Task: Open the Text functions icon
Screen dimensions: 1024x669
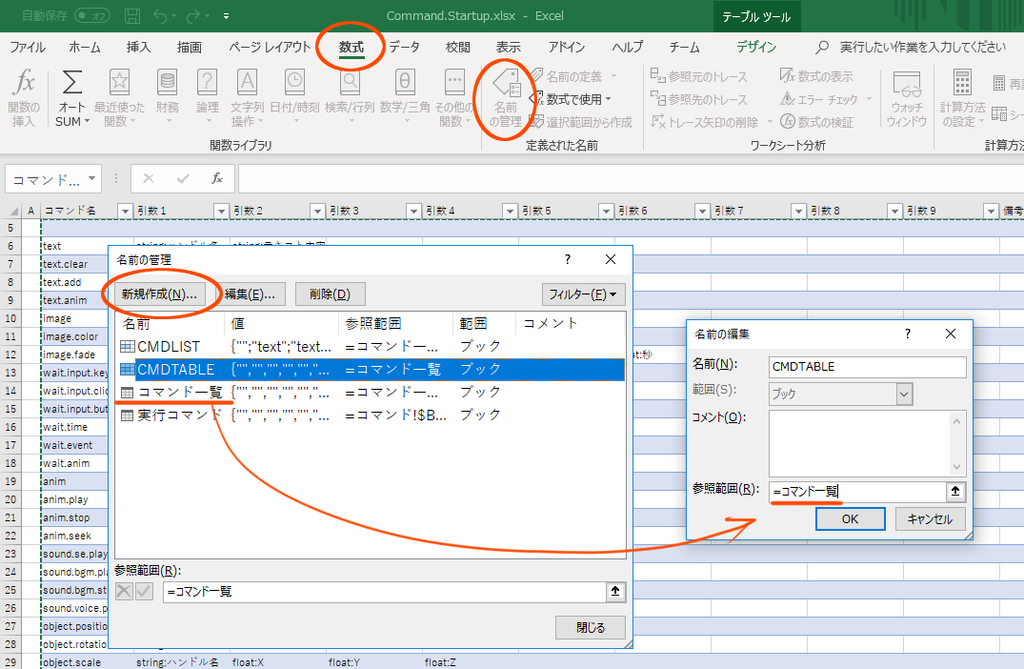Action: tap(247, 83)
